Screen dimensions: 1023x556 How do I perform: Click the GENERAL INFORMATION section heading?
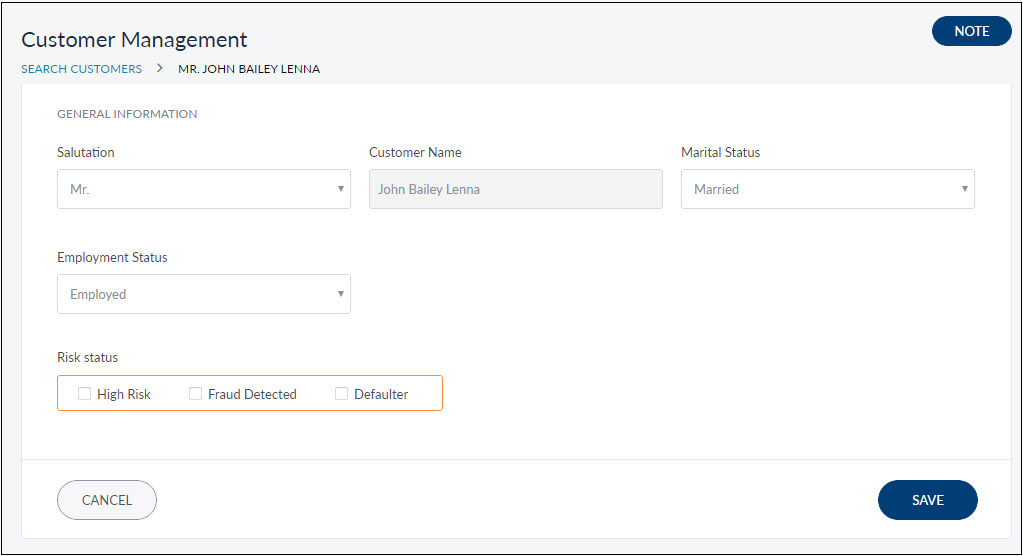[x=127, y=114]
